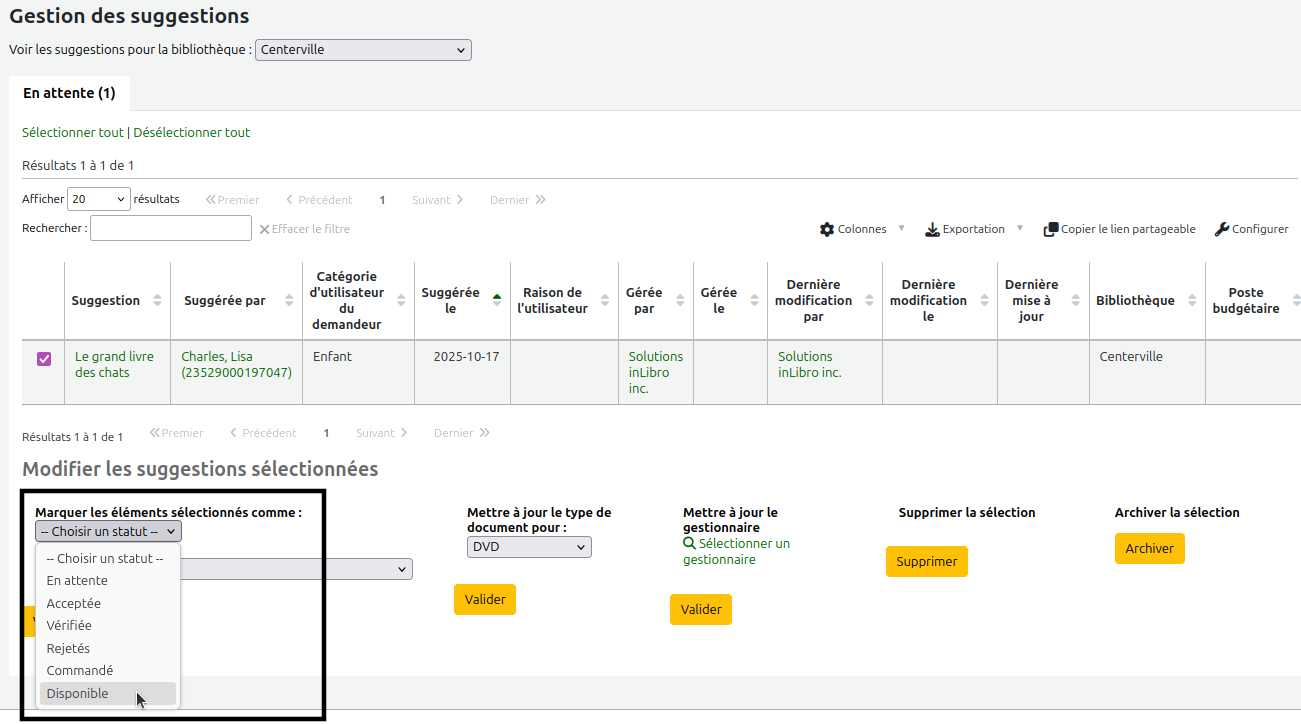Click the Archiver button

pos(1149,549)
